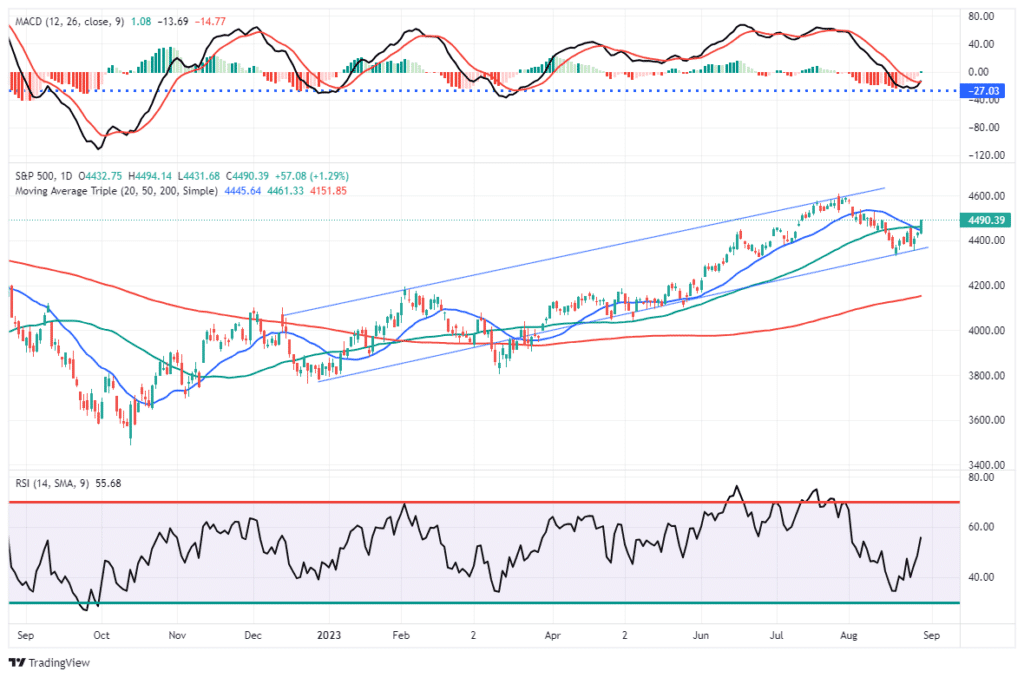Click the Feb label on time axis
The height and width of the screenshot is (678, 1024).
[401, 636]
